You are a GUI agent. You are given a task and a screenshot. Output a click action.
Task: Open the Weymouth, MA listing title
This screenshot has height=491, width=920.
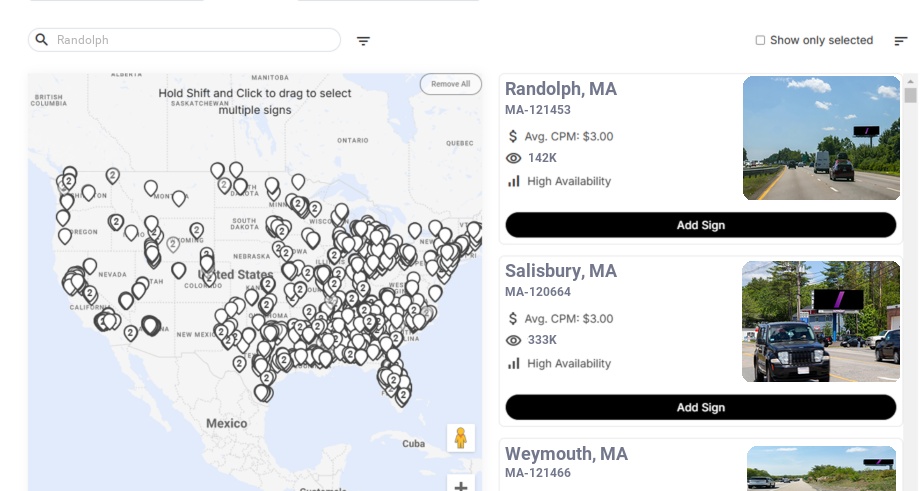pos(566,454)
